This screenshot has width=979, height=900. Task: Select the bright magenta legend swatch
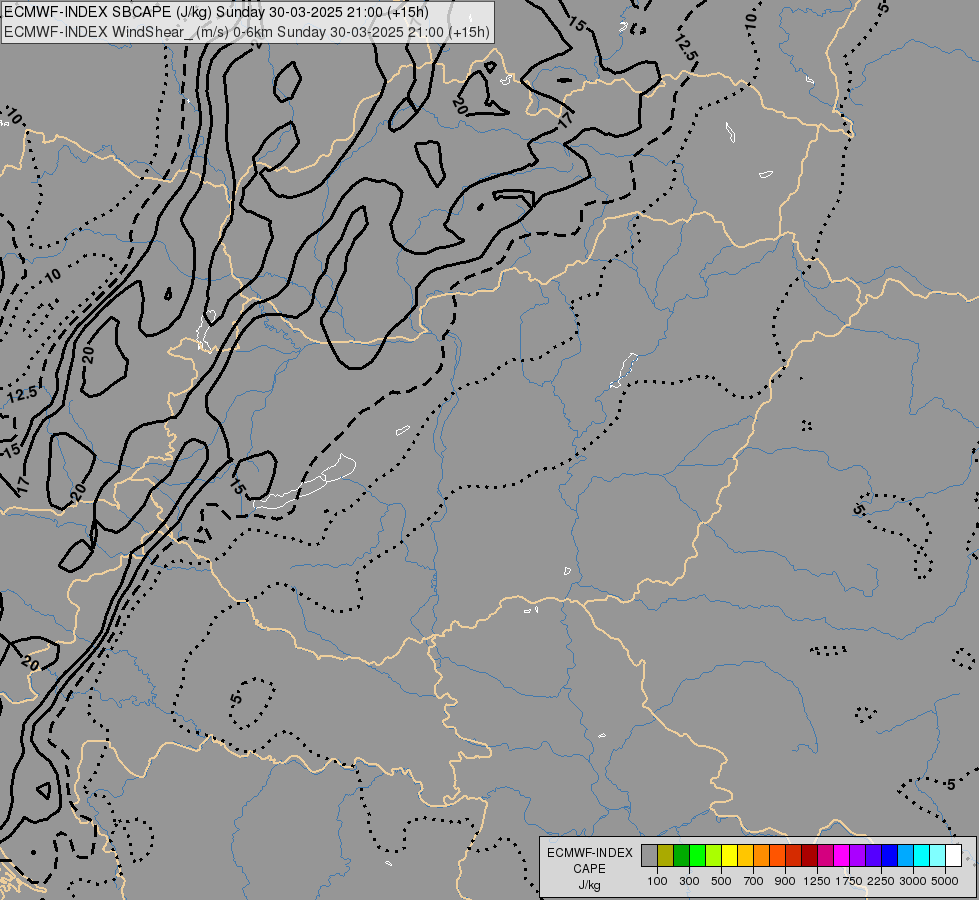(842, 855)
